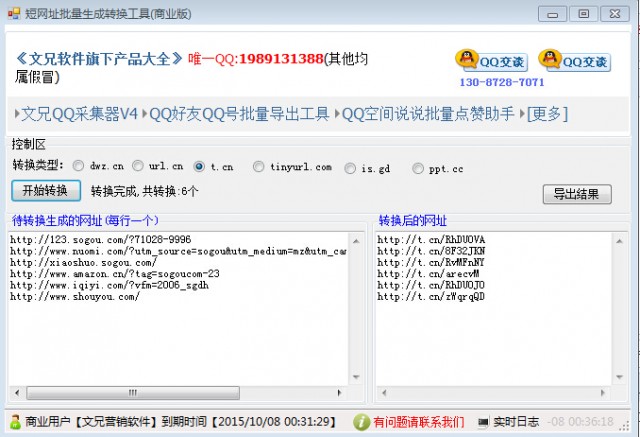The image size is (640, 437).
Task: Click result http://t.cn/RhDUOJO
Action: pos(431,285)
